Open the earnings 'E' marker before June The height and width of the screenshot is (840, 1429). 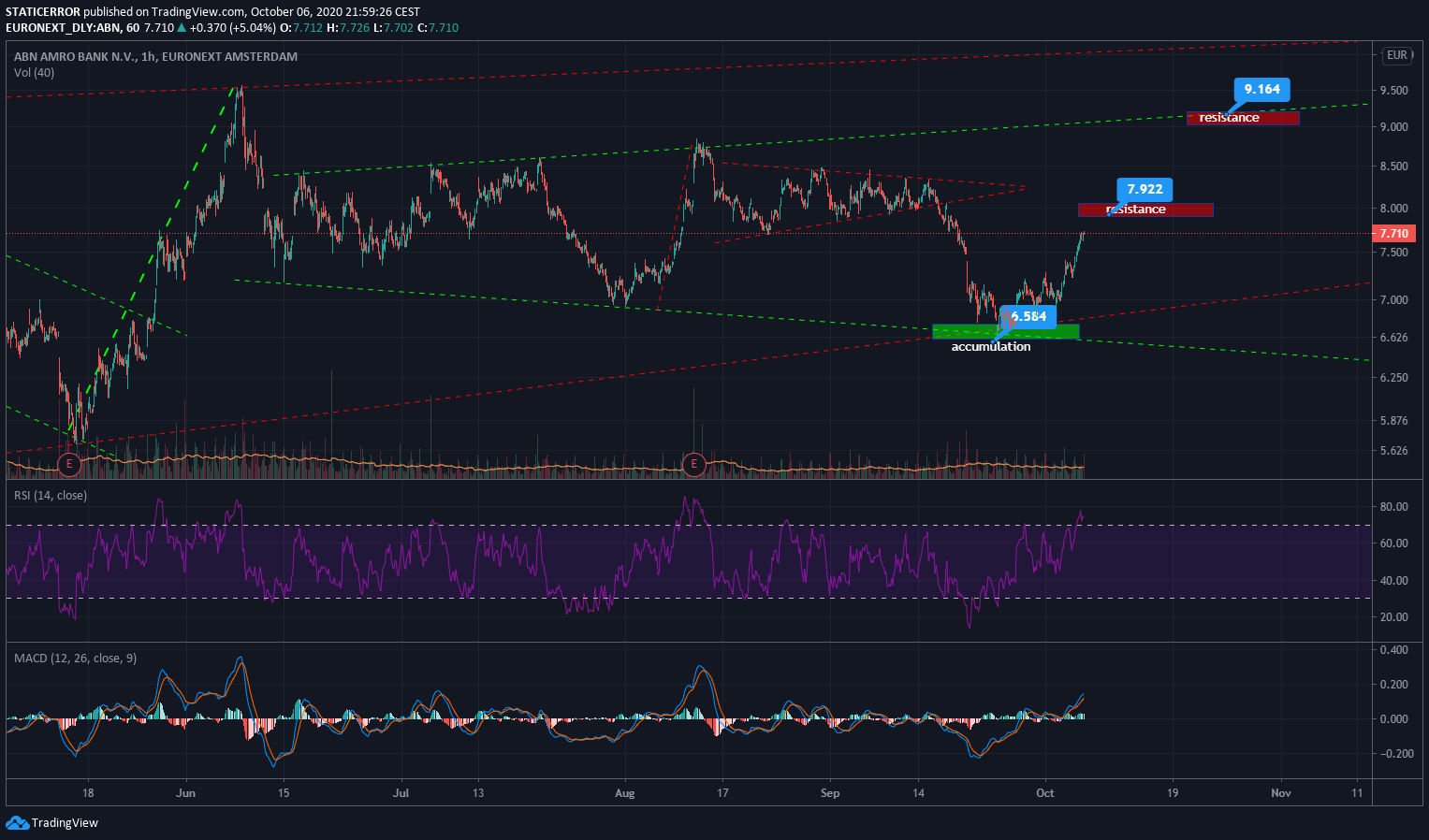68,463
